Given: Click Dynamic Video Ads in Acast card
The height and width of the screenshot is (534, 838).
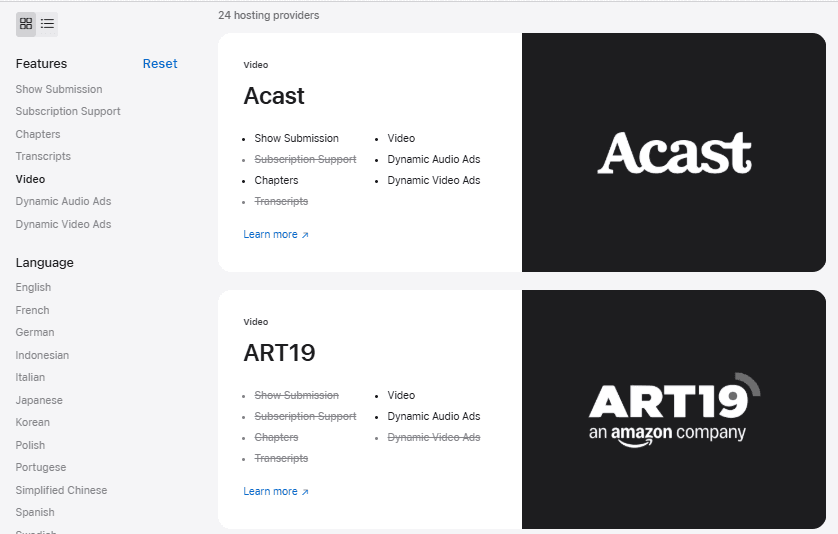Looking at the screenshot, I should [x=434, y=180].
